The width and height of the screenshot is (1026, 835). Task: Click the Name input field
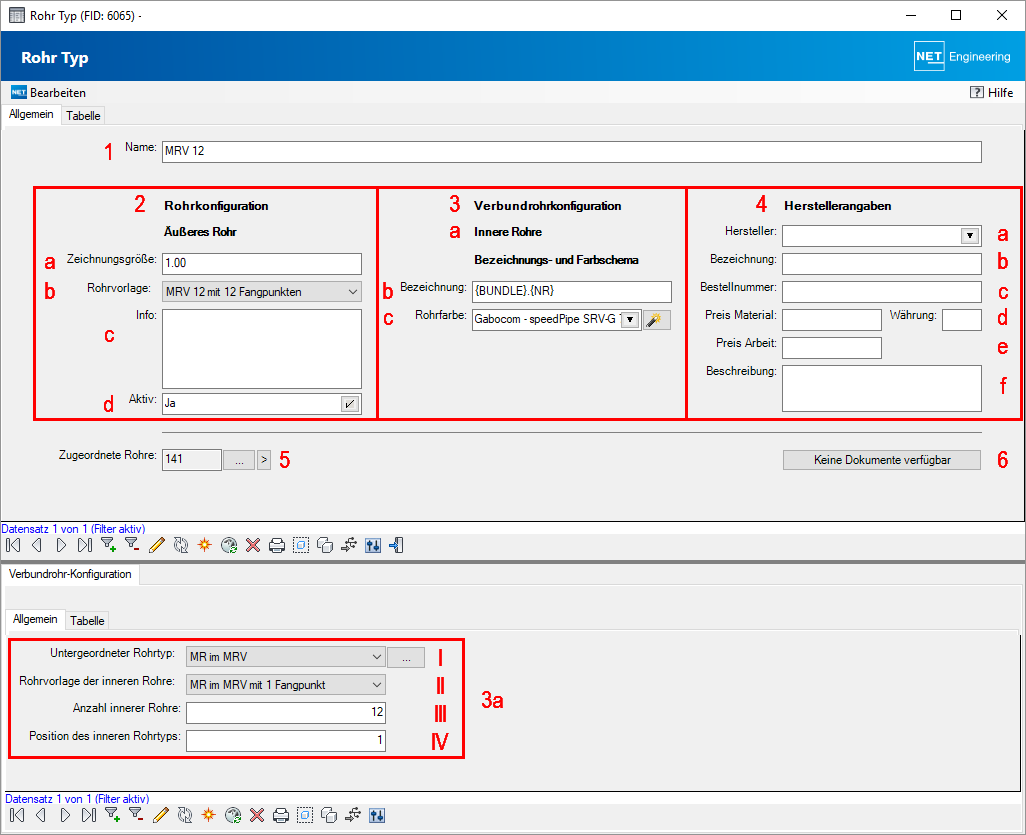point(572,151)
